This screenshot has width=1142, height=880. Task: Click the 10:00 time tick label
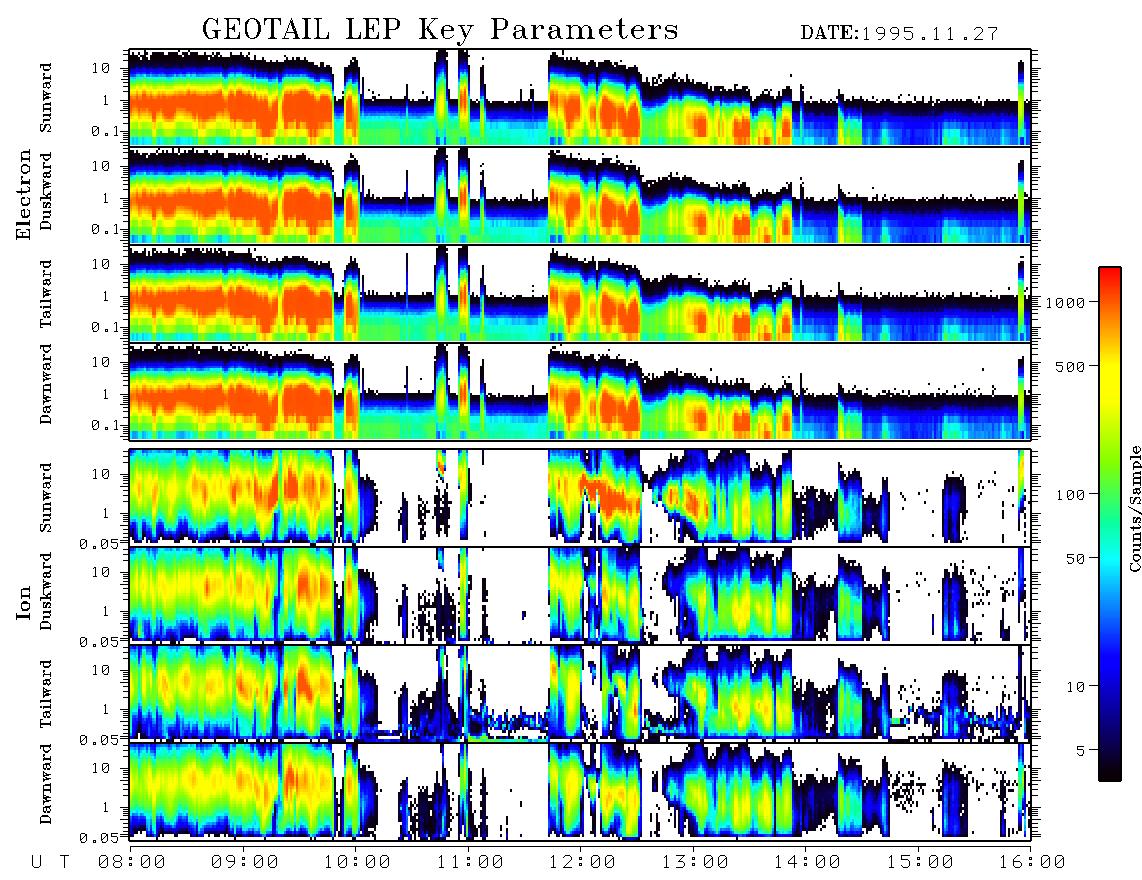pos(357,863)
